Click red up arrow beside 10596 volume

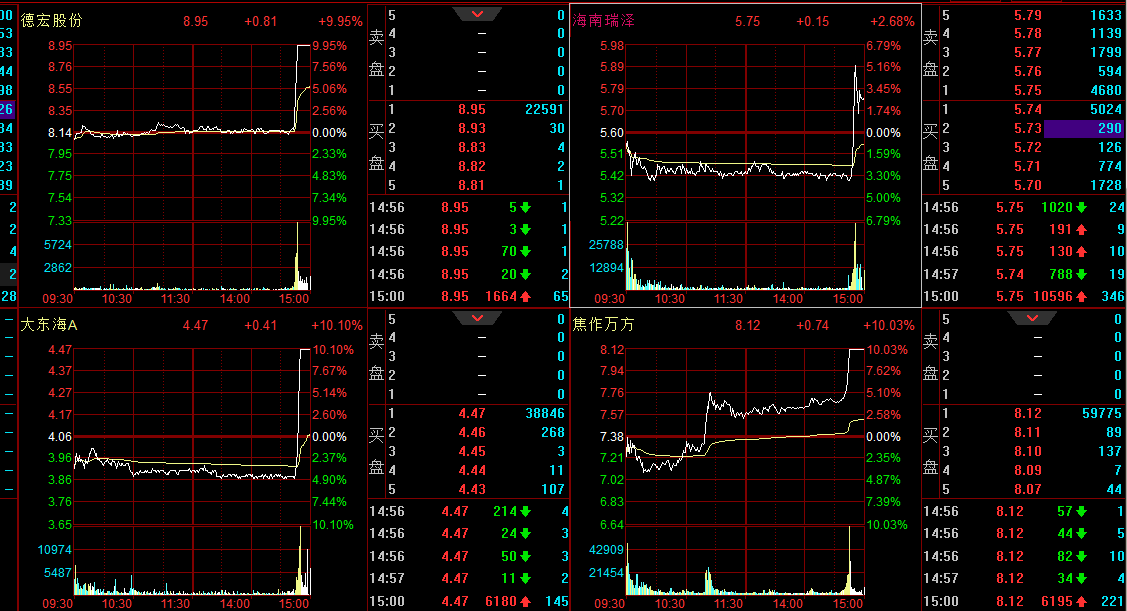point(1081,296)
